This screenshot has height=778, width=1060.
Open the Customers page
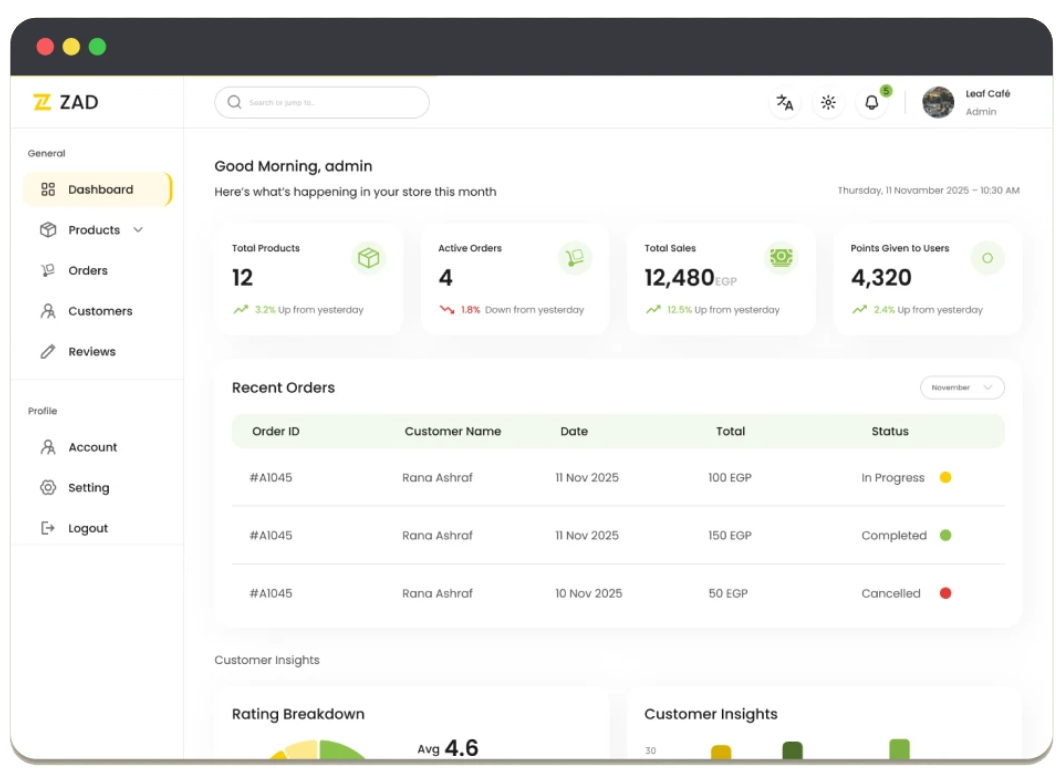click(99, 311)
